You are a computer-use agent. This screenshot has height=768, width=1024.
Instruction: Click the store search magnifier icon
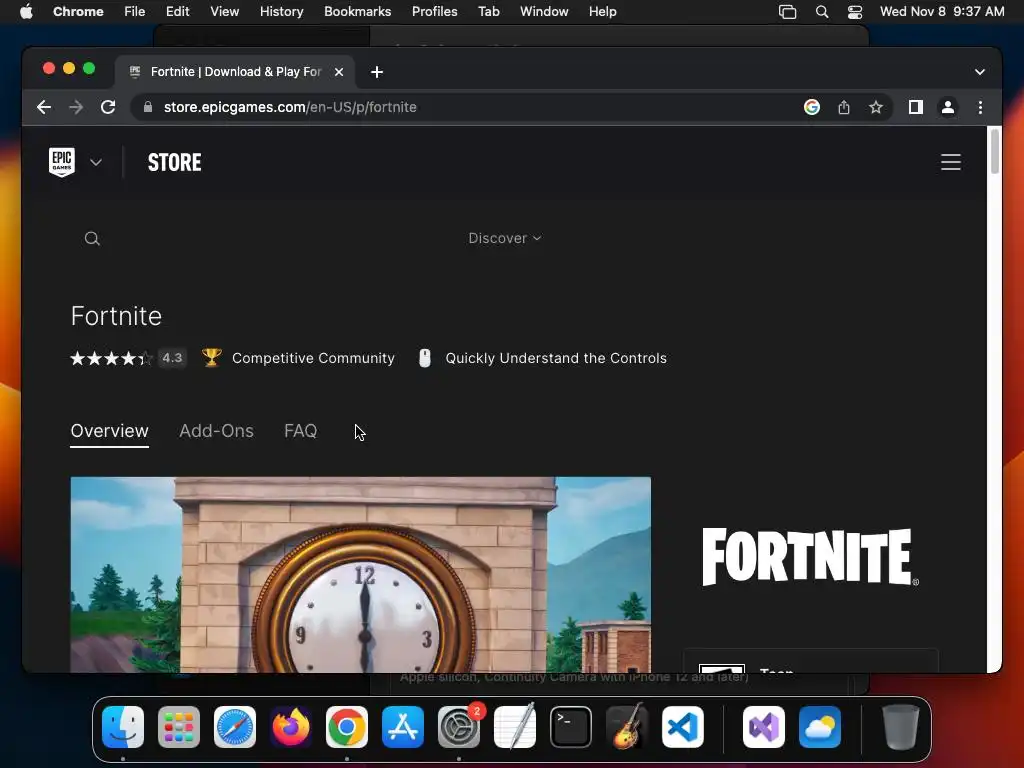(92, 238)
